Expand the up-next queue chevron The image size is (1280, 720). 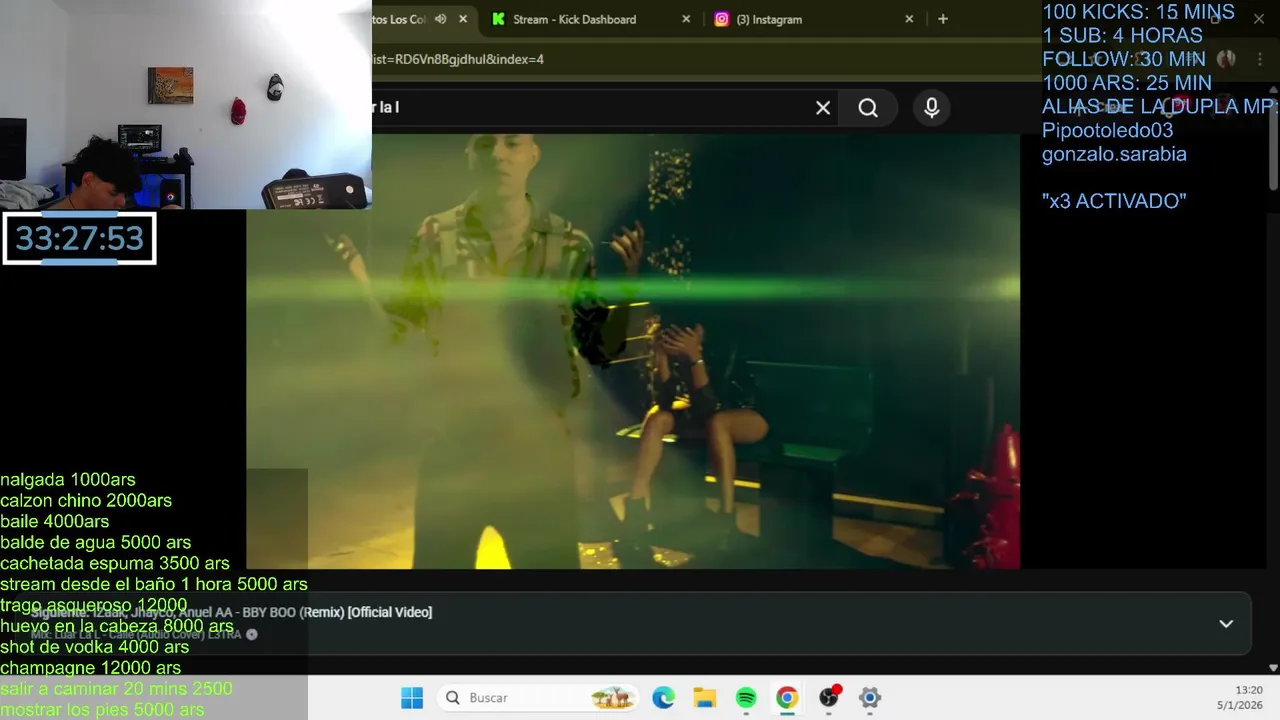coord(1226,624)
